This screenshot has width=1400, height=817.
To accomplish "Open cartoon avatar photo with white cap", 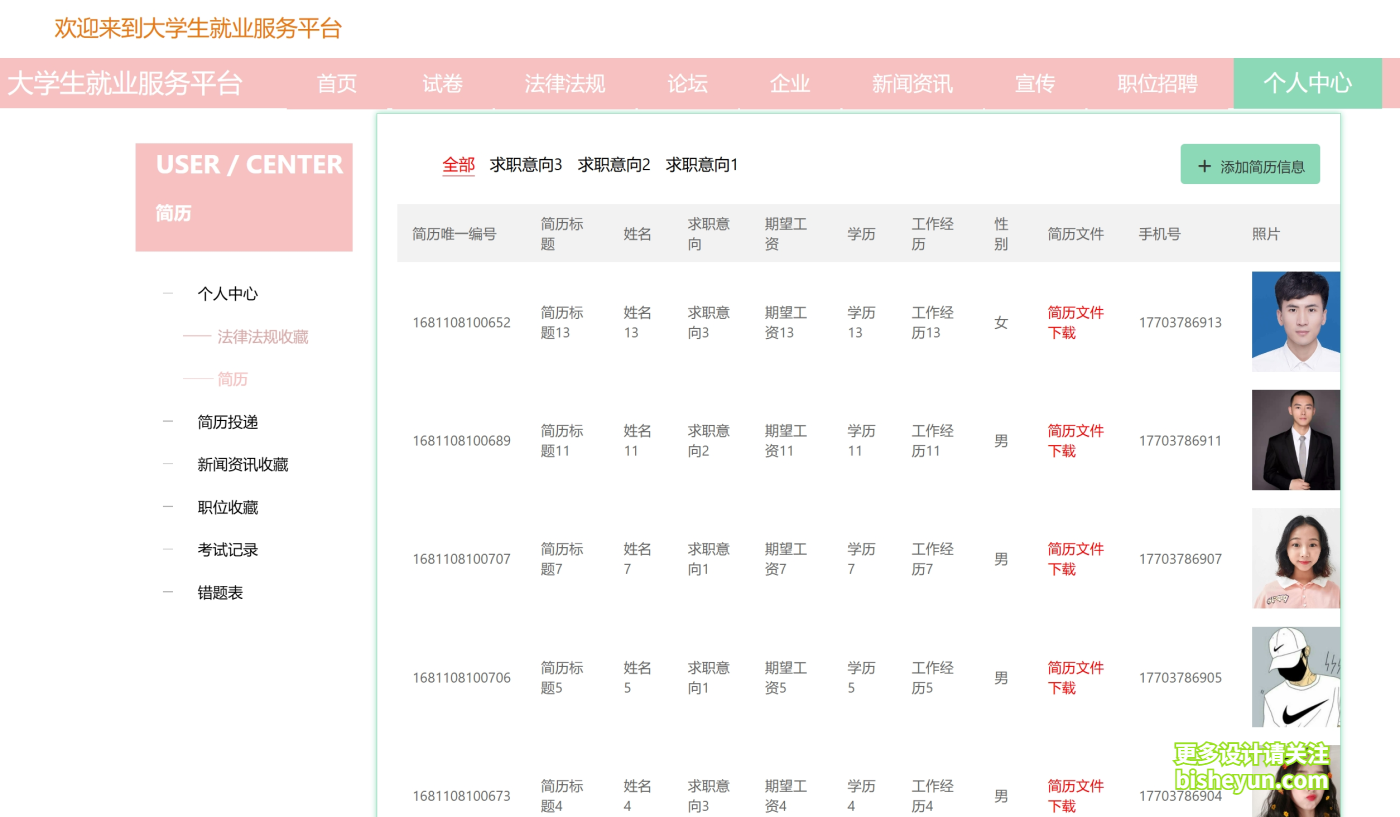I will [1295, 677].
